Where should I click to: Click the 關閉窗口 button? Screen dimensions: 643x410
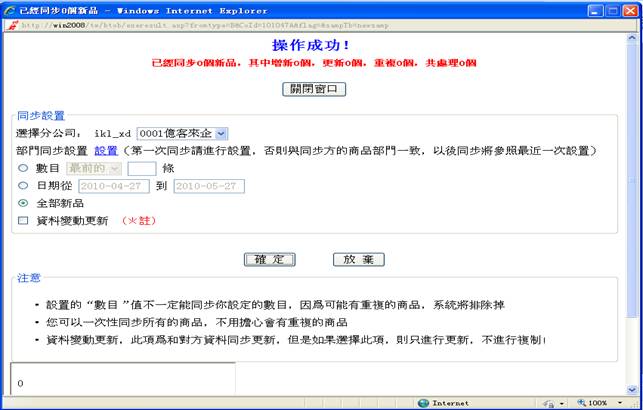coord(315,89)
